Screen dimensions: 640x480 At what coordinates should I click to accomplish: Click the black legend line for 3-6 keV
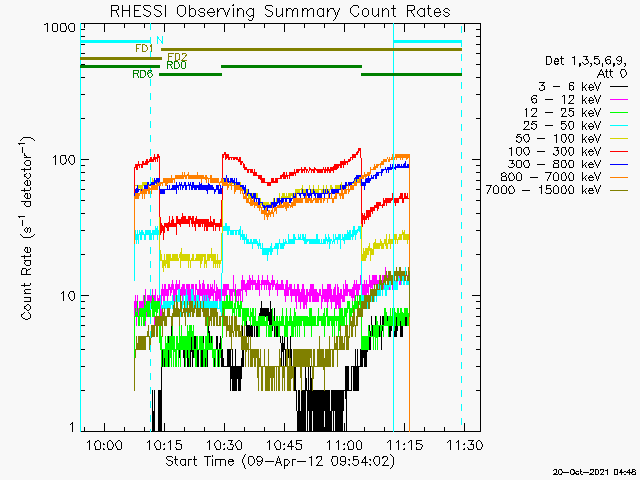619,87
